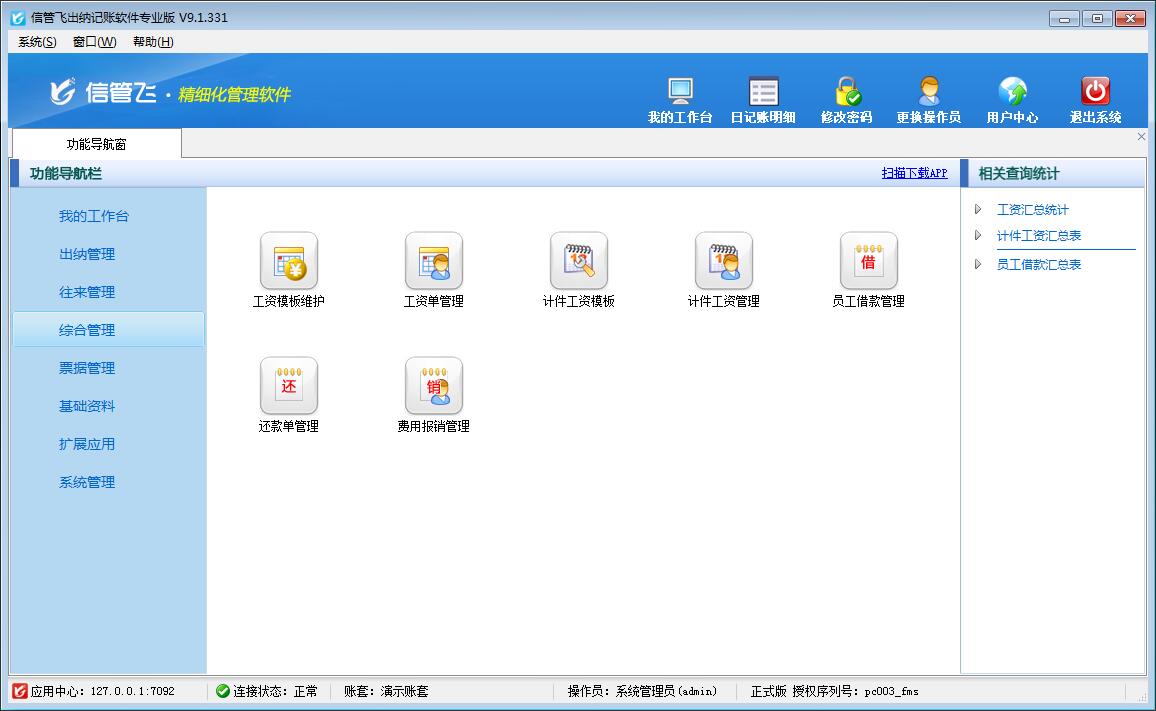
Task: Expand the 工资汇总统计 arrow
Action: pos(978,210)
